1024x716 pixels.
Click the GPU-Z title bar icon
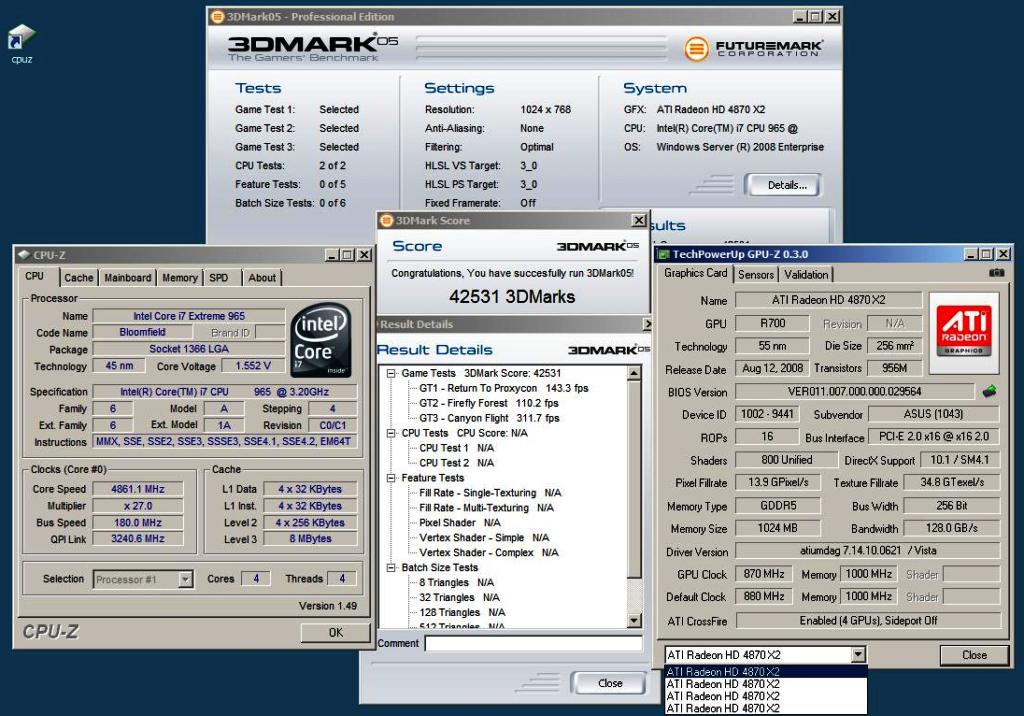[x=664, y=254]
